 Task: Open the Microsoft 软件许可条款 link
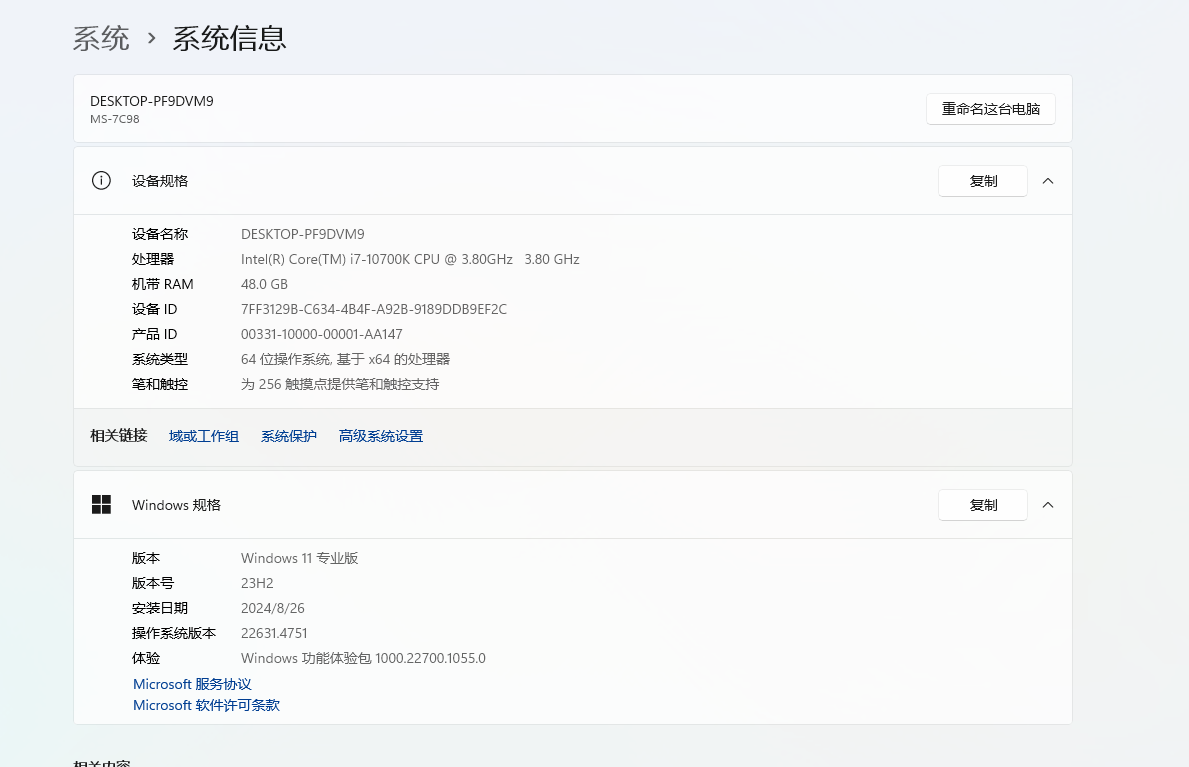coord(206,705)
